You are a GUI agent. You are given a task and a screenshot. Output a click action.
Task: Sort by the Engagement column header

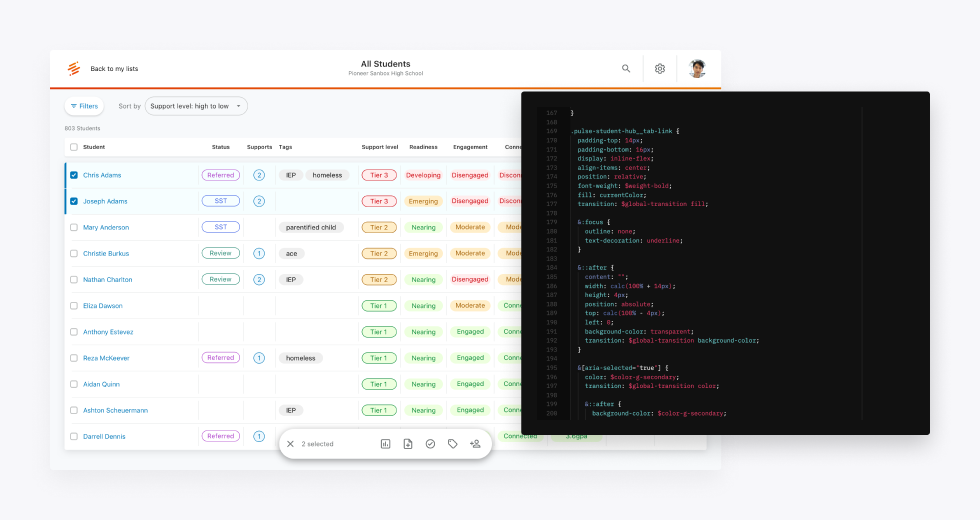[470, 147]
